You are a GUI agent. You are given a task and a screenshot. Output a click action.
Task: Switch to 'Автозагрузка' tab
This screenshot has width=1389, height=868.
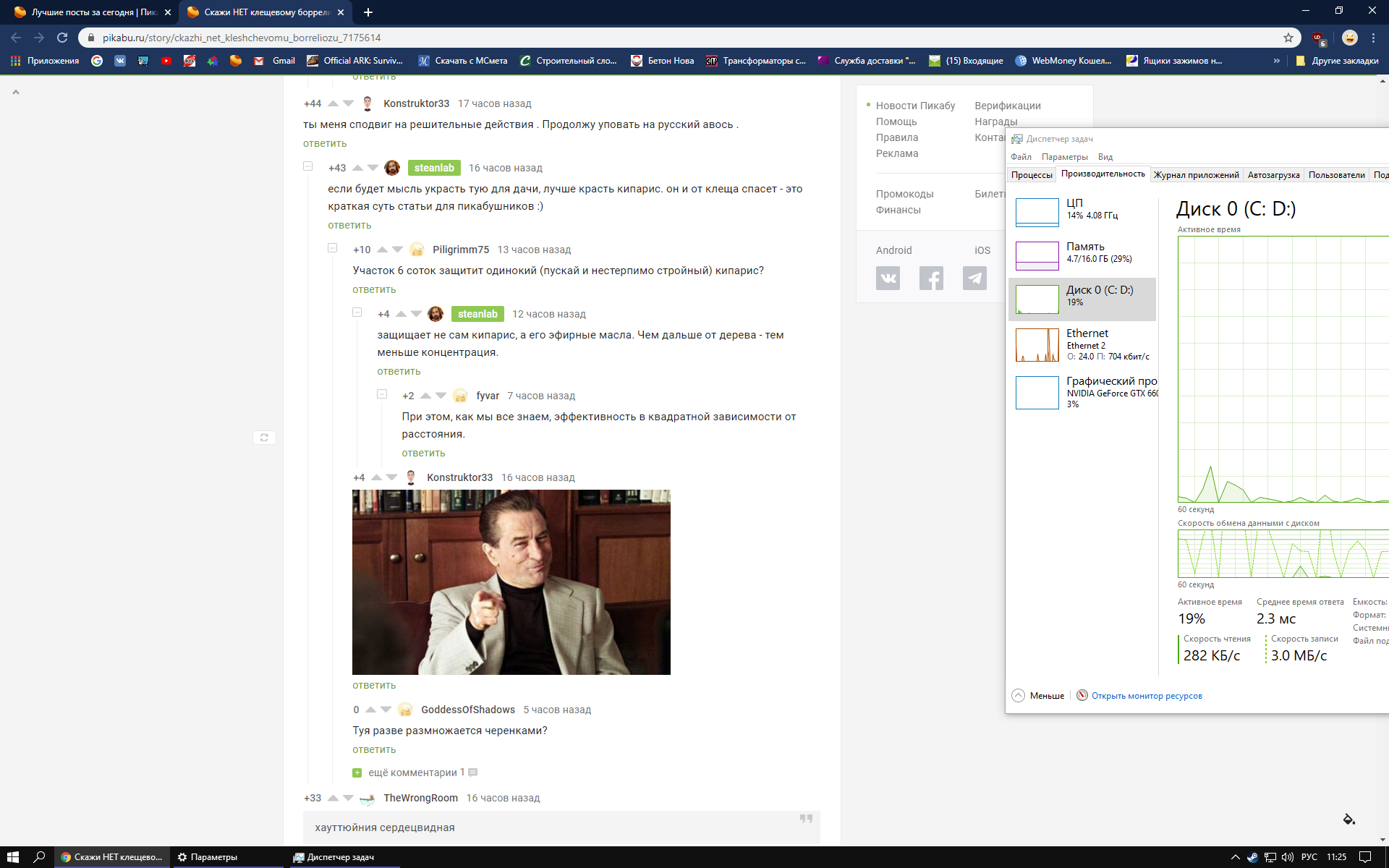click(1273, 175)
